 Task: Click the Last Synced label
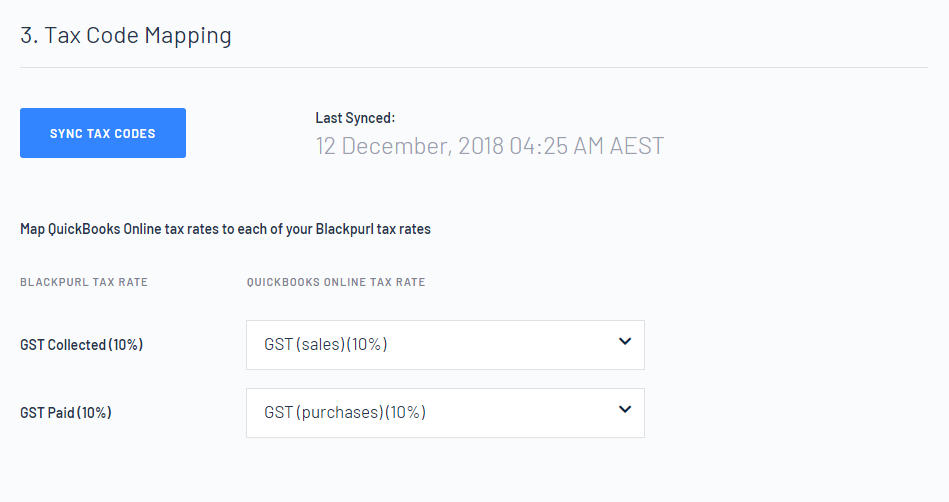coord(355,118)
